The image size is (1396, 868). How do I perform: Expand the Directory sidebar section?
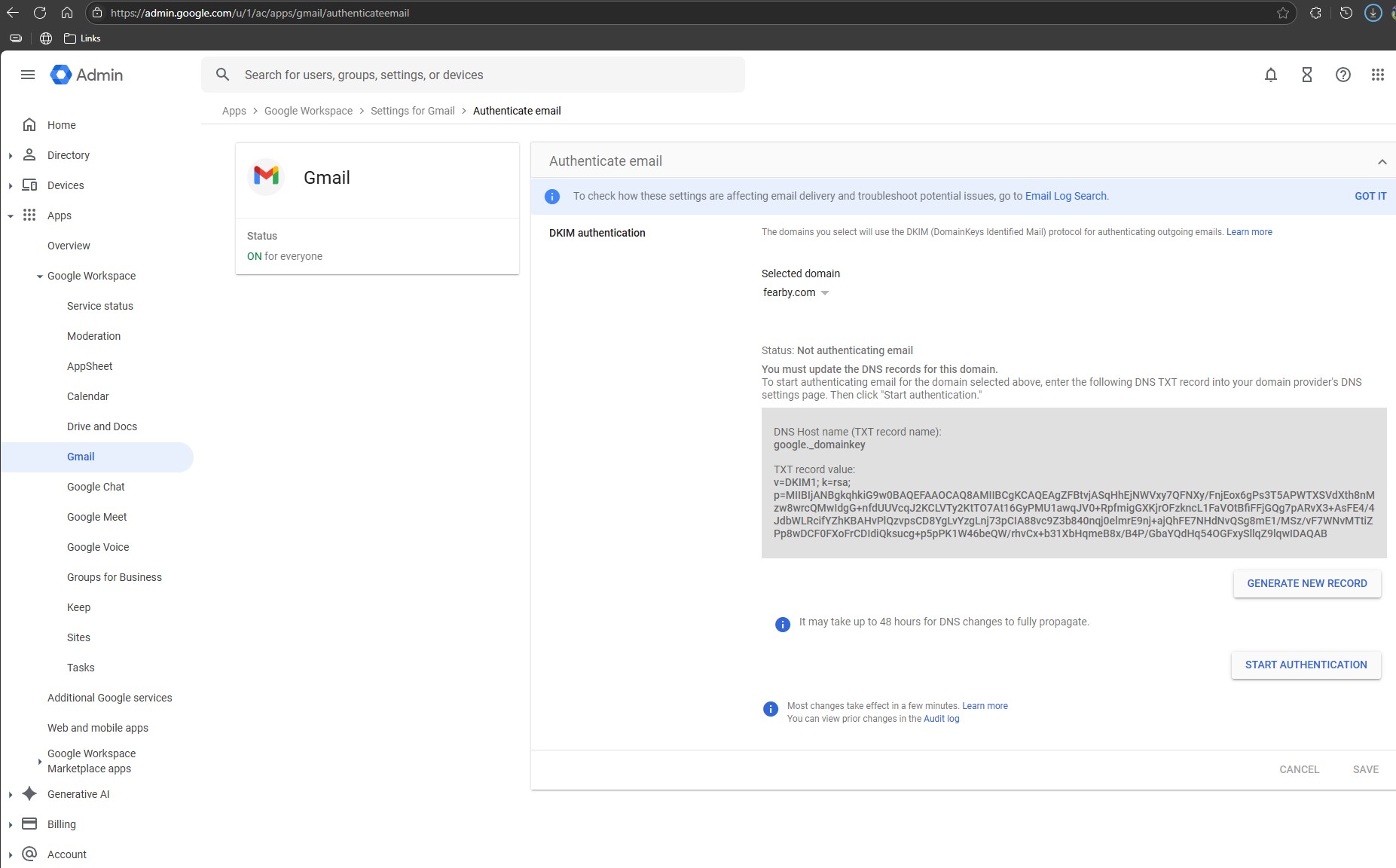pyautogui.click(x=11, y=155)
